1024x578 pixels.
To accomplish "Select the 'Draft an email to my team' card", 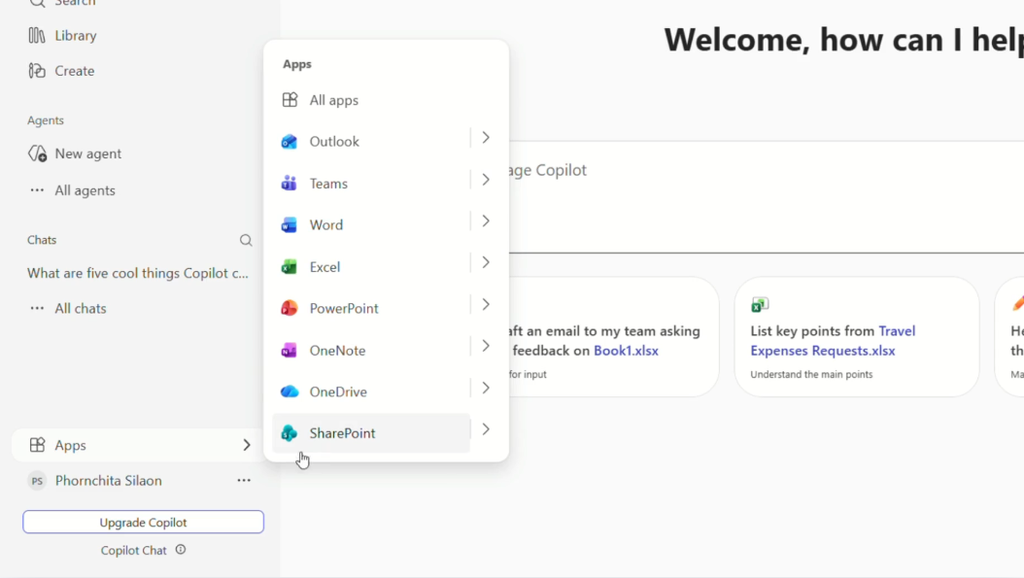I will point(614,336).
